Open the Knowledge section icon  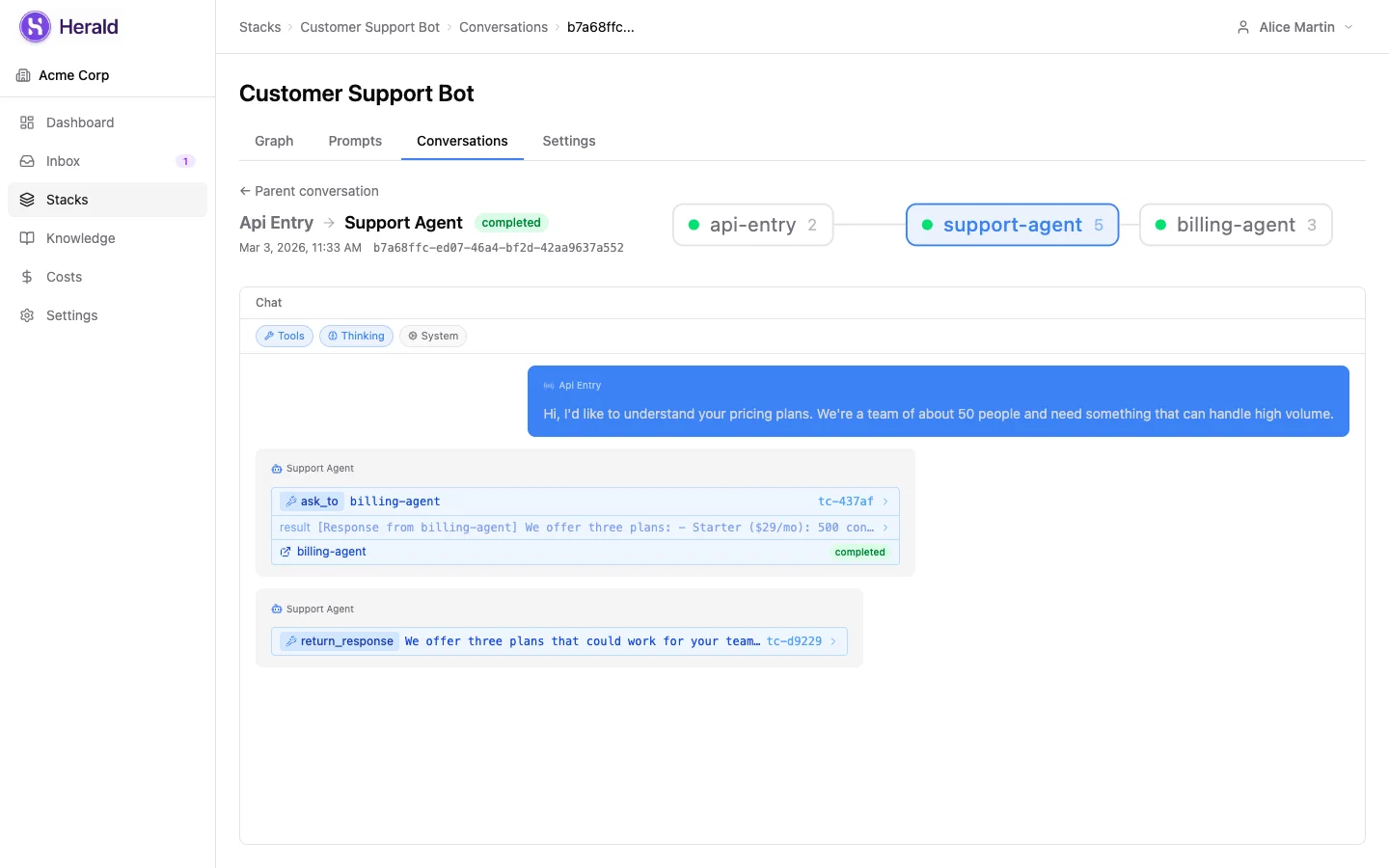point(27,238)
